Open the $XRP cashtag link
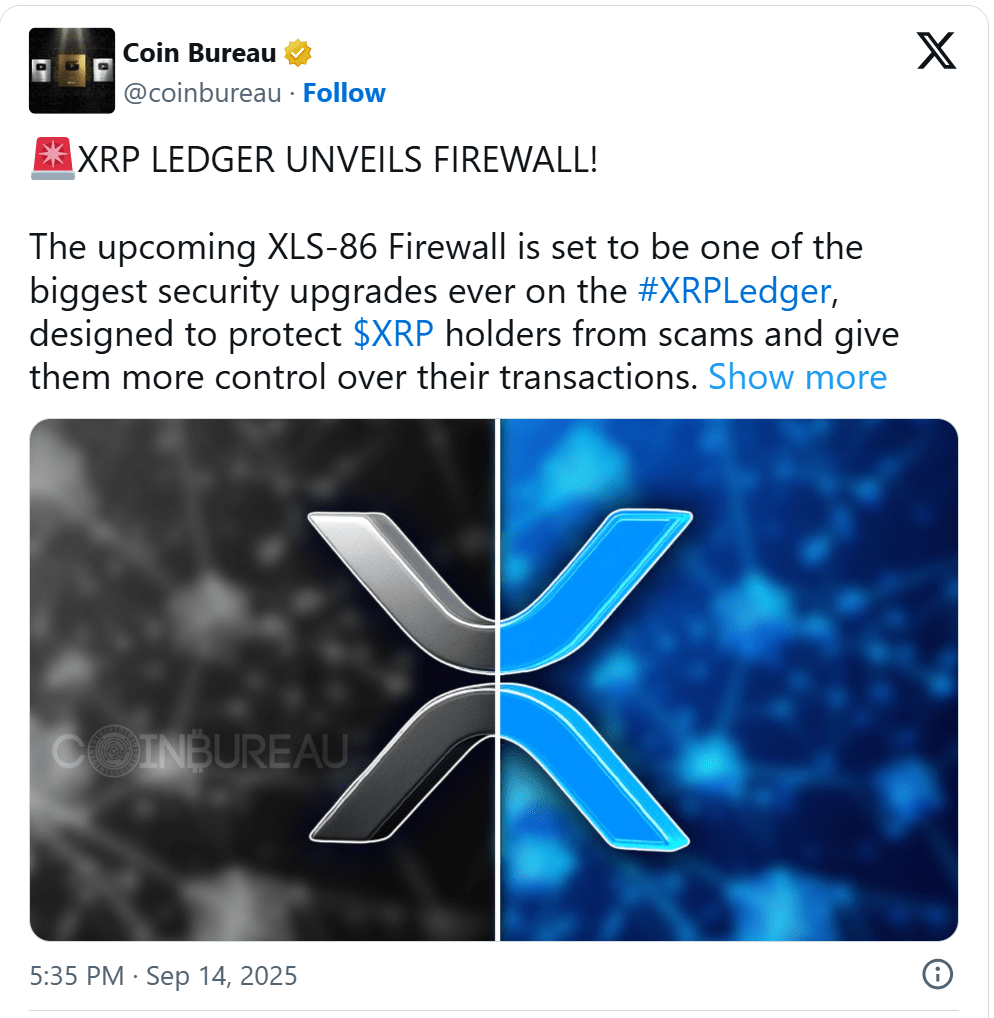 [x=393, y=334]
